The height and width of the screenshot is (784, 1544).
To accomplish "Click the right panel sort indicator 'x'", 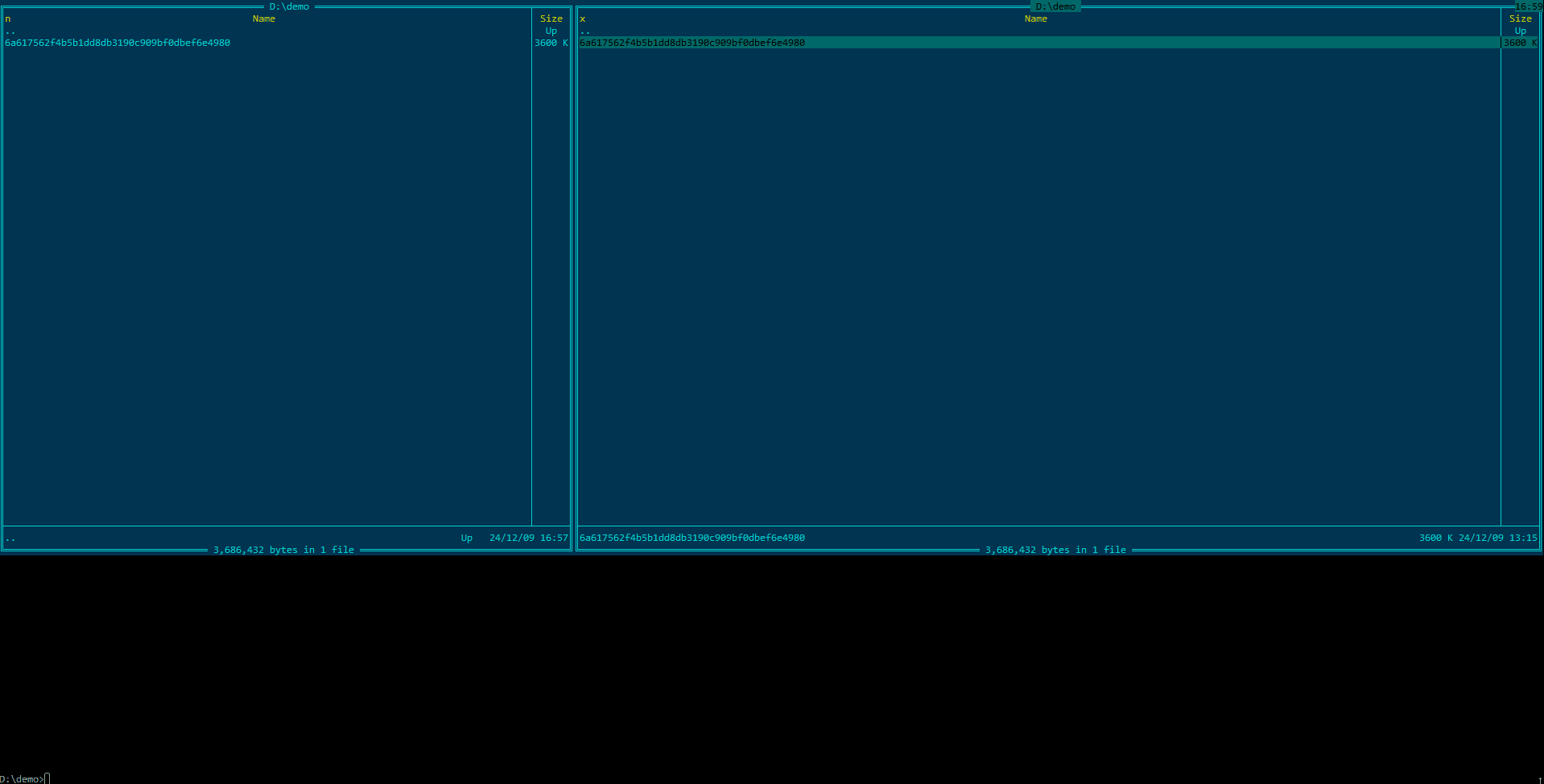I will click(582, 19).
